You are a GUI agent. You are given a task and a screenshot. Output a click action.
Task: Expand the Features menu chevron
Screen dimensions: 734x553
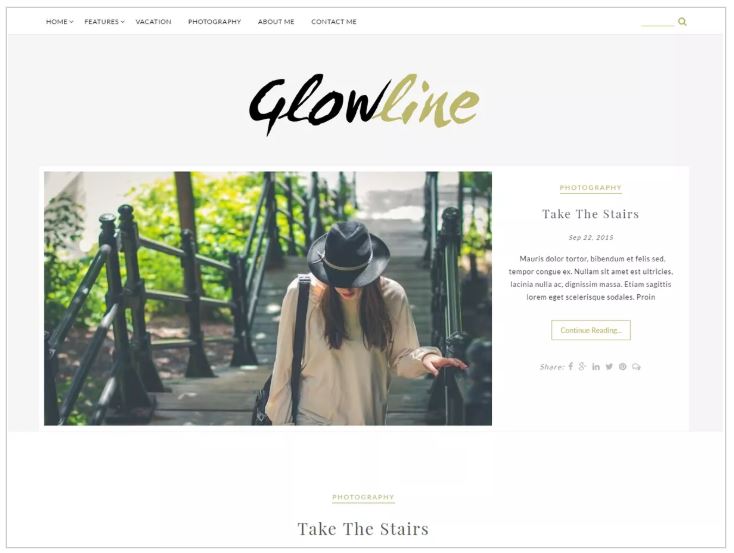pyautogui.click(x=123, y=22)
